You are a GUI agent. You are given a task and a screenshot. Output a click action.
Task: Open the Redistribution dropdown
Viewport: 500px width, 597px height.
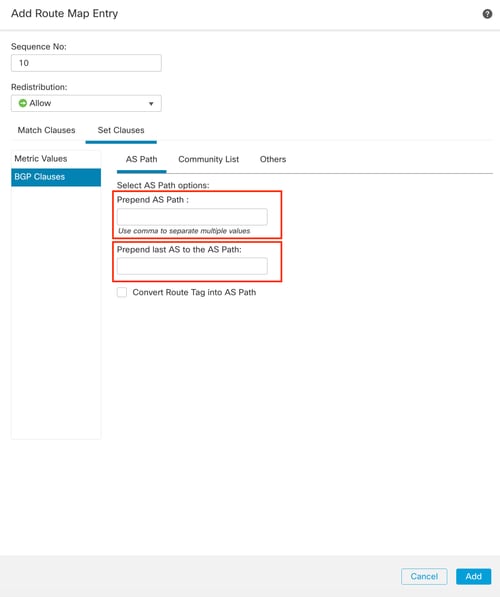[86, 103]
